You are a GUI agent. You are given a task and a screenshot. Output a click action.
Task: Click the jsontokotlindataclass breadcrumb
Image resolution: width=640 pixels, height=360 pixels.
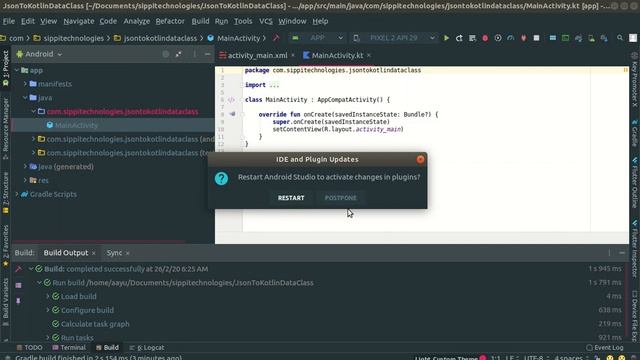[160, 38]
